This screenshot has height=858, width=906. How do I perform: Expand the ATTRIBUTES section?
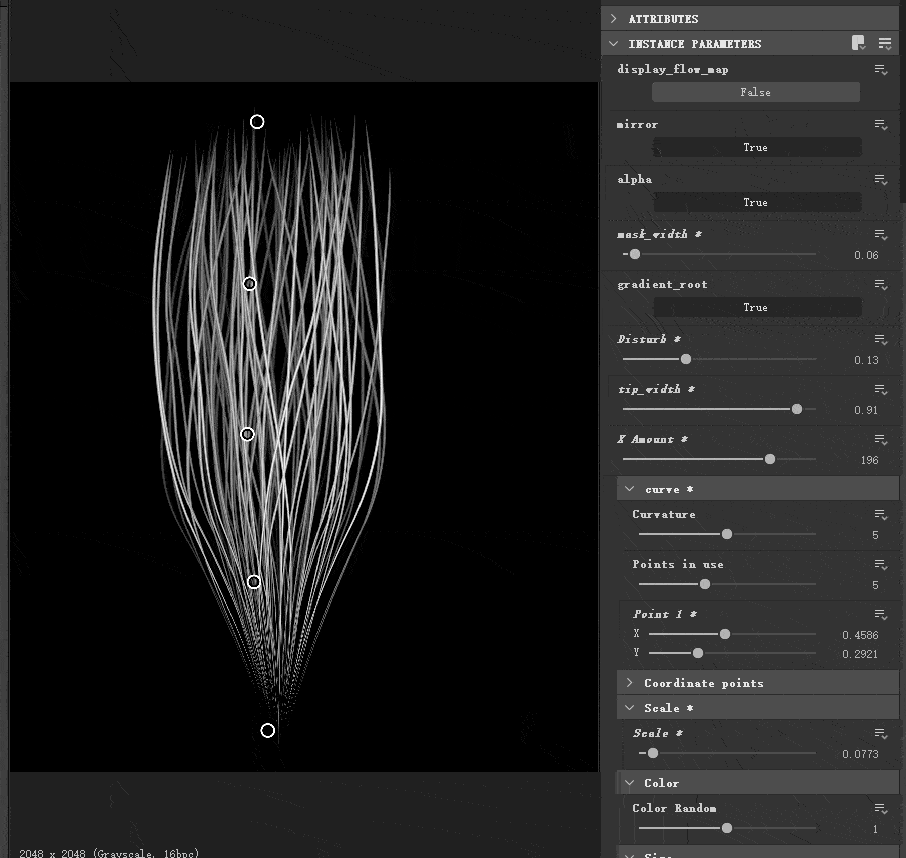614,18
